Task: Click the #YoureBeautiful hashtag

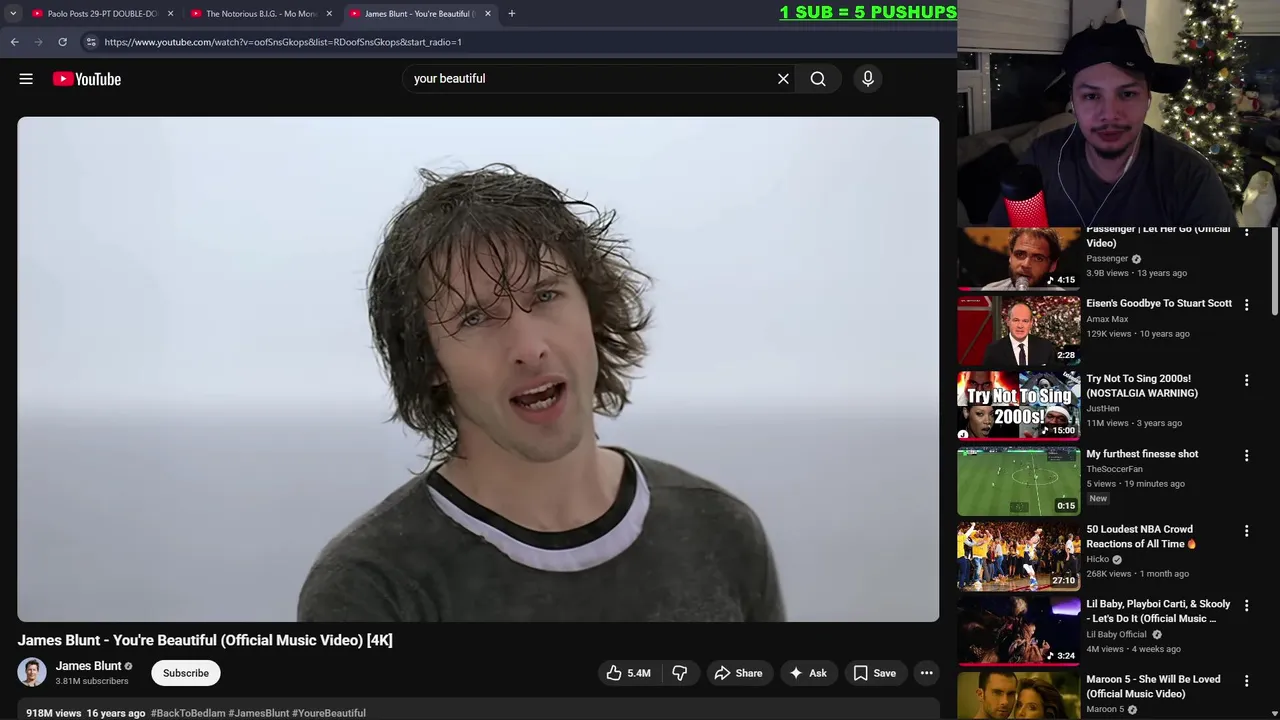Action: coord(329,713)
